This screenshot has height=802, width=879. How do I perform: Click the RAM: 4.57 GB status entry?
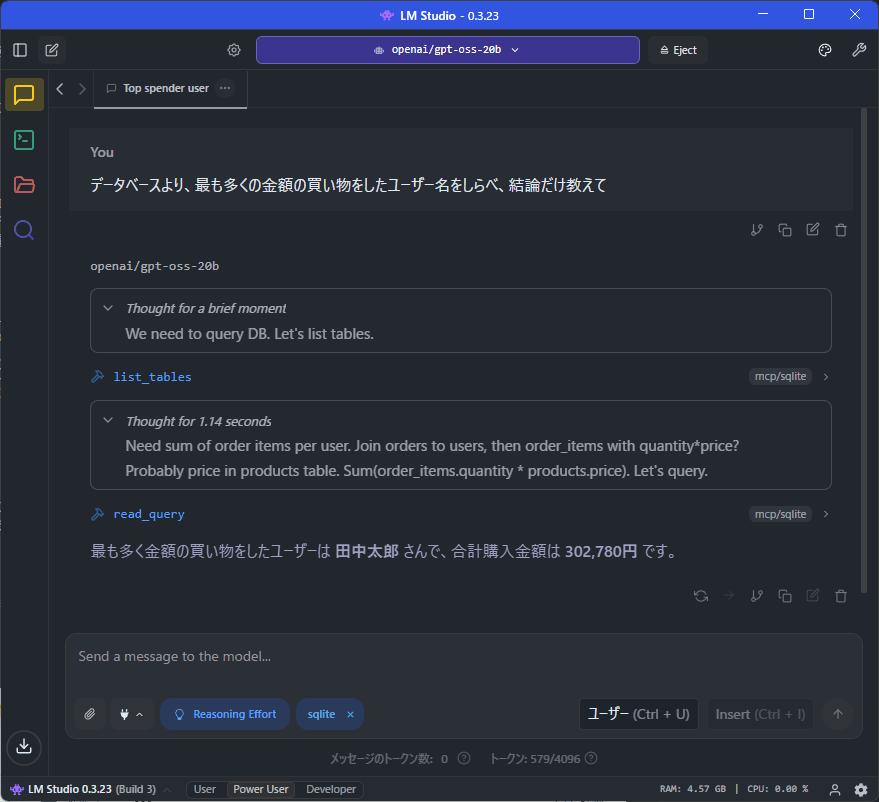[692, 789]
